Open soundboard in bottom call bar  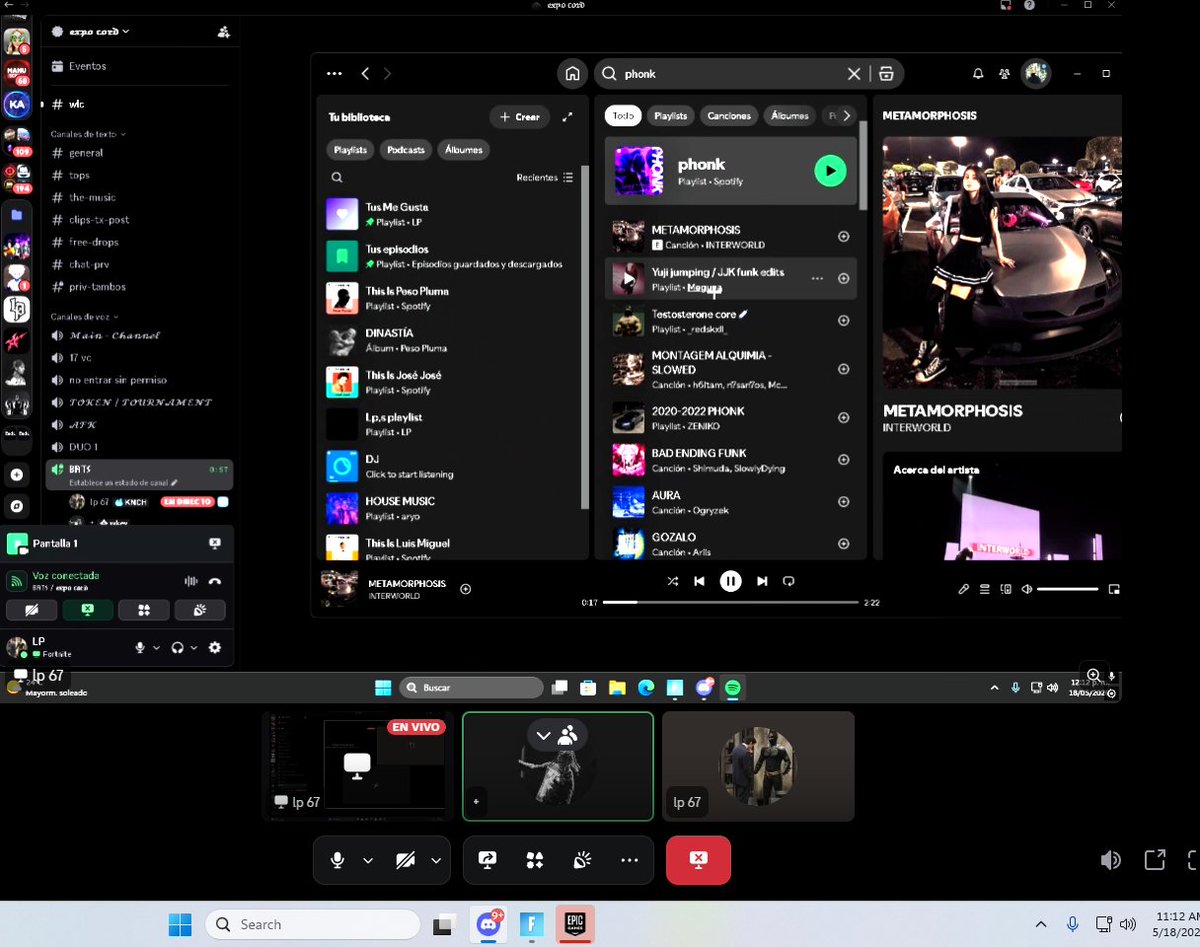tap(582, 860)
